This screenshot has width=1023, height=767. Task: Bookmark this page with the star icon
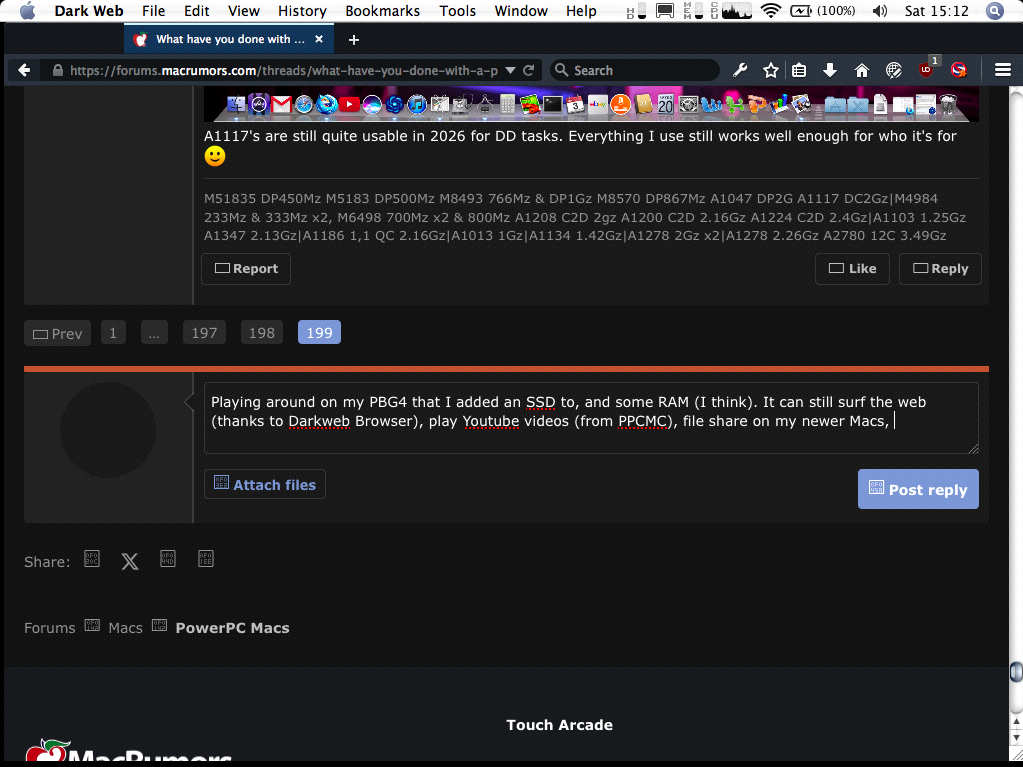(x=770, y=70)
